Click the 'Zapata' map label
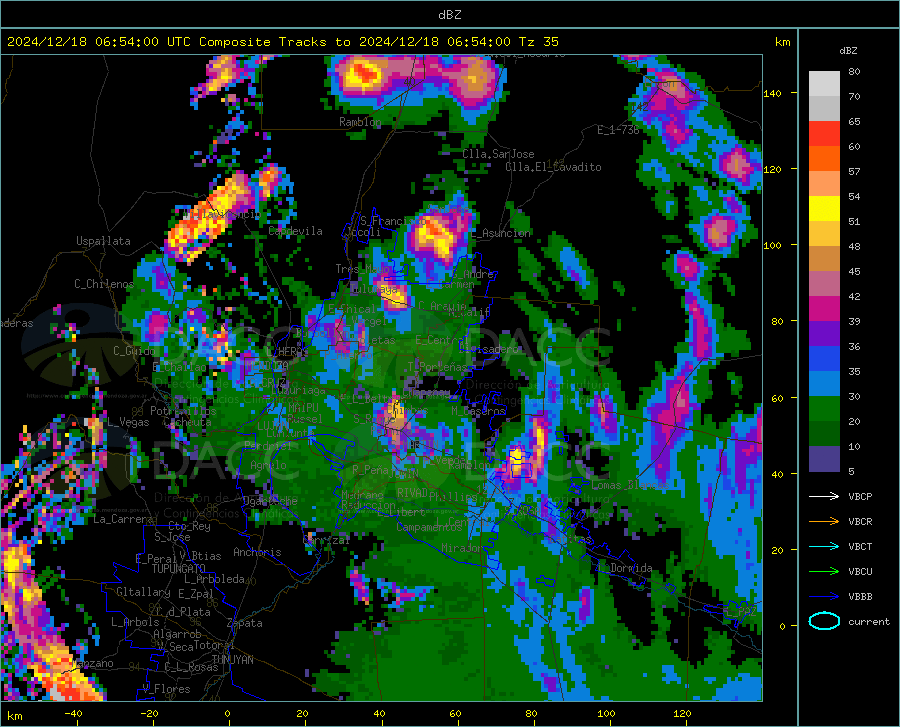This screenshot has height=727, width=900. click(x=245, y=623)
